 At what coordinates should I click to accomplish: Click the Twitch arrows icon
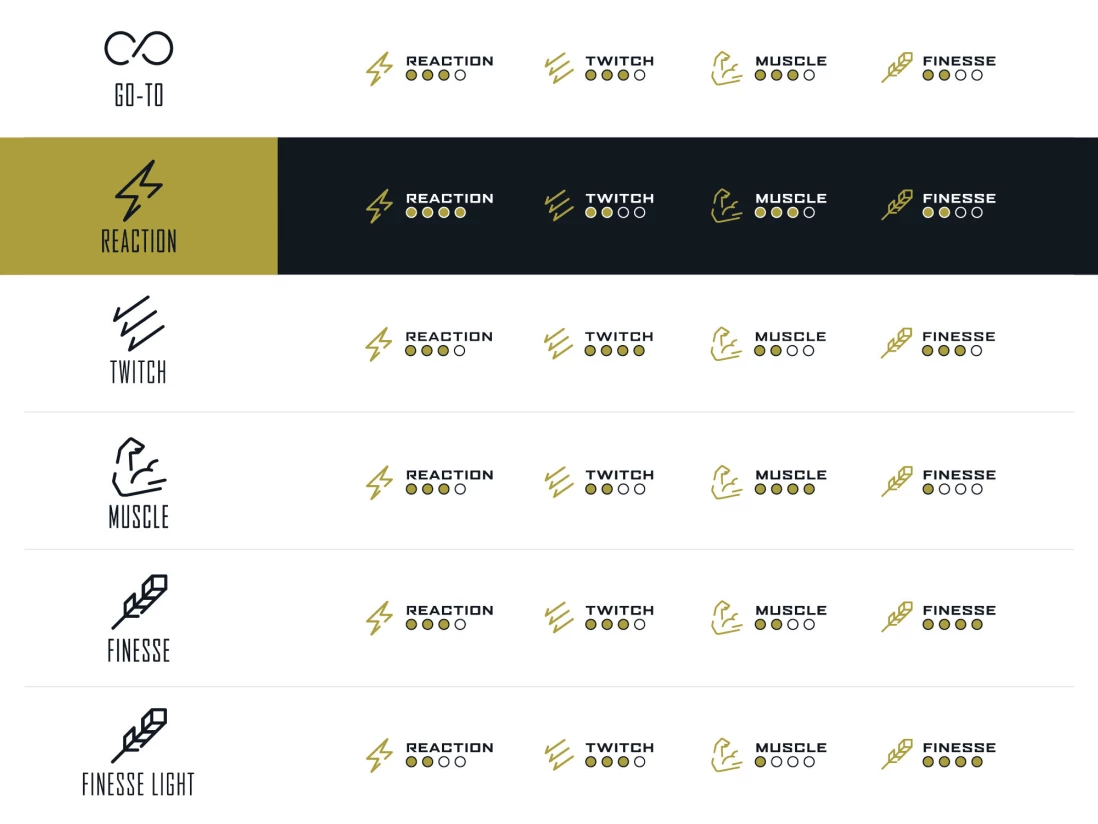point(139,322)
